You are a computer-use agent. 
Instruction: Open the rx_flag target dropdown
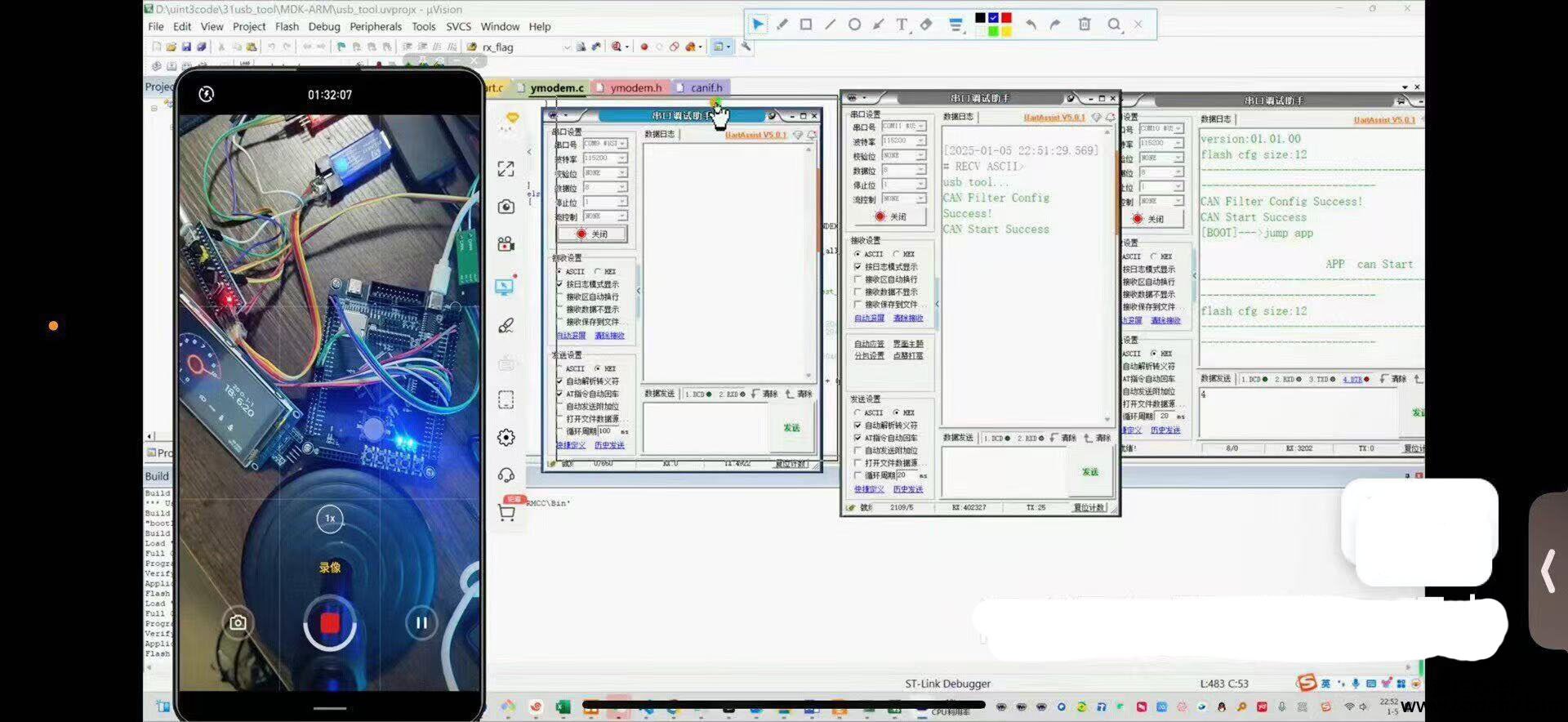[x=566, y=47]
